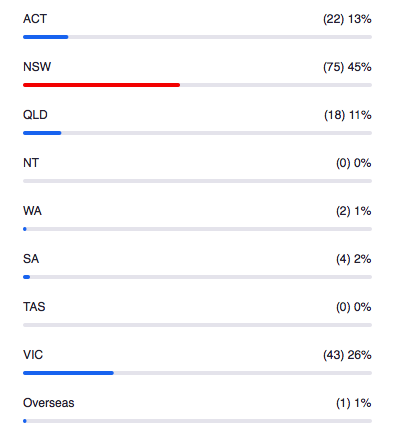Click the ACT blue progress bar
Screen dimensions: 393x439
coord(46,37)
